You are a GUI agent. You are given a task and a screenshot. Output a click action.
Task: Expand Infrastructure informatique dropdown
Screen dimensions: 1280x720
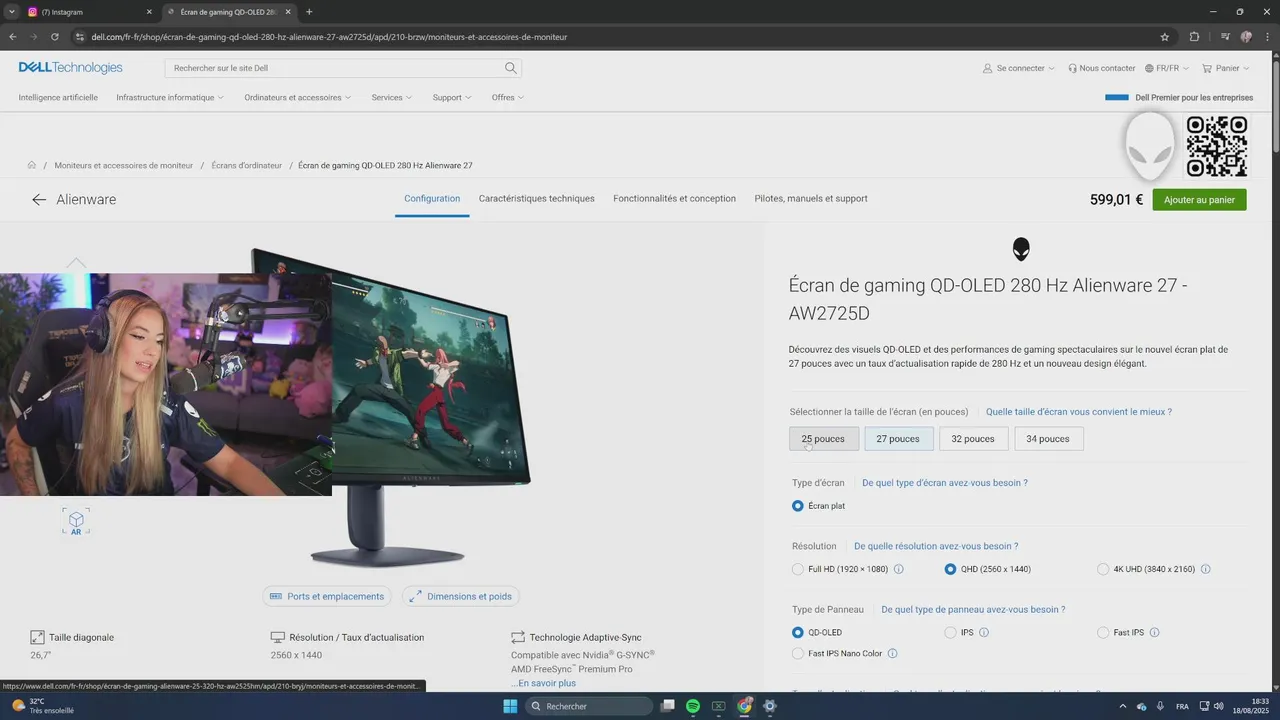click(170, 97)
